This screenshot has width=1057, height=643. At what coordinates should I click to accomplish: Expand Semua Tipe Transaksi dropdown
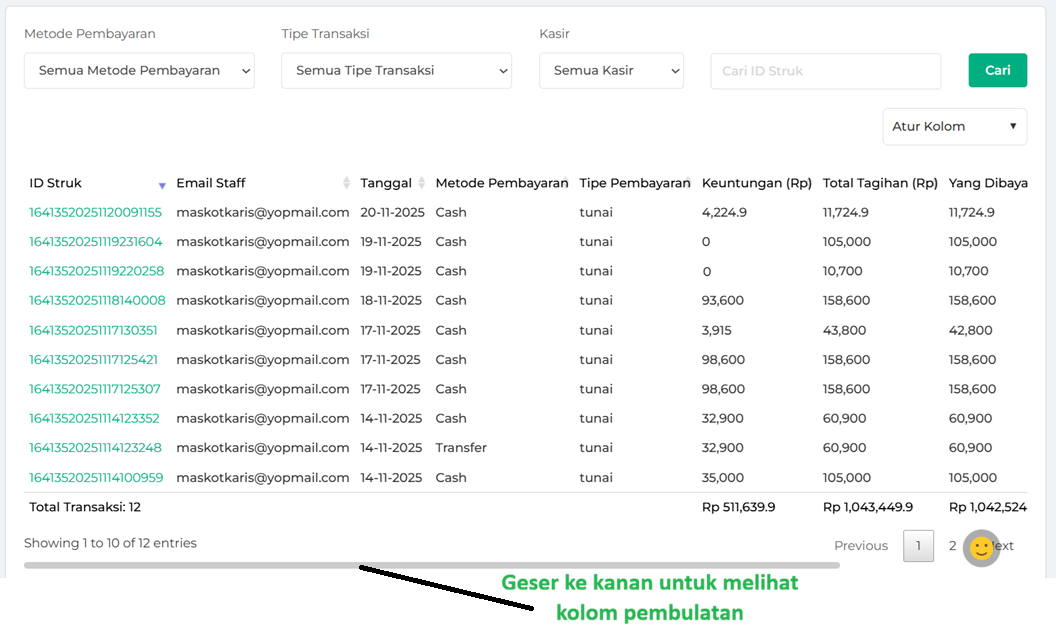(396, 71)
